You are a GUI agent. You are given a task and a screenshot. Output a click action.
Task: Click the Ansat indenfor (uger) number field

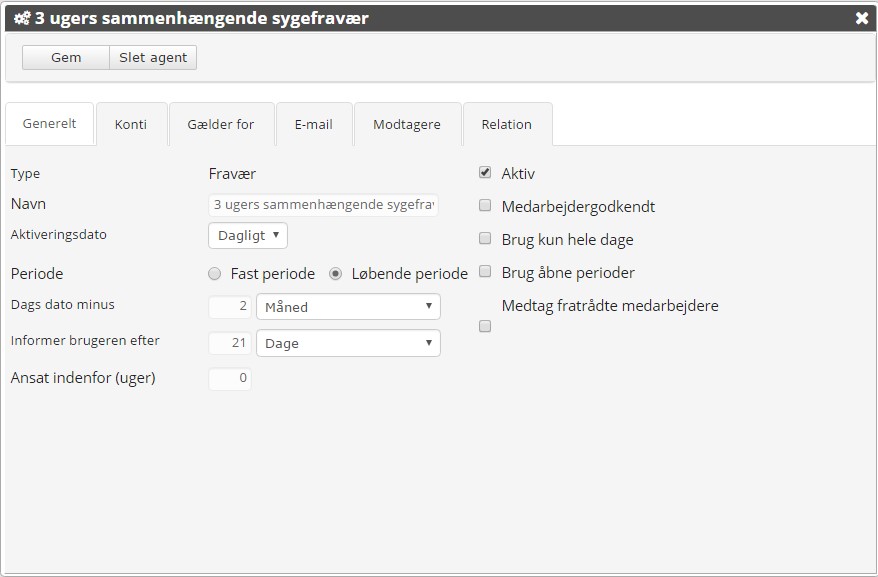[x=230, y=379]
